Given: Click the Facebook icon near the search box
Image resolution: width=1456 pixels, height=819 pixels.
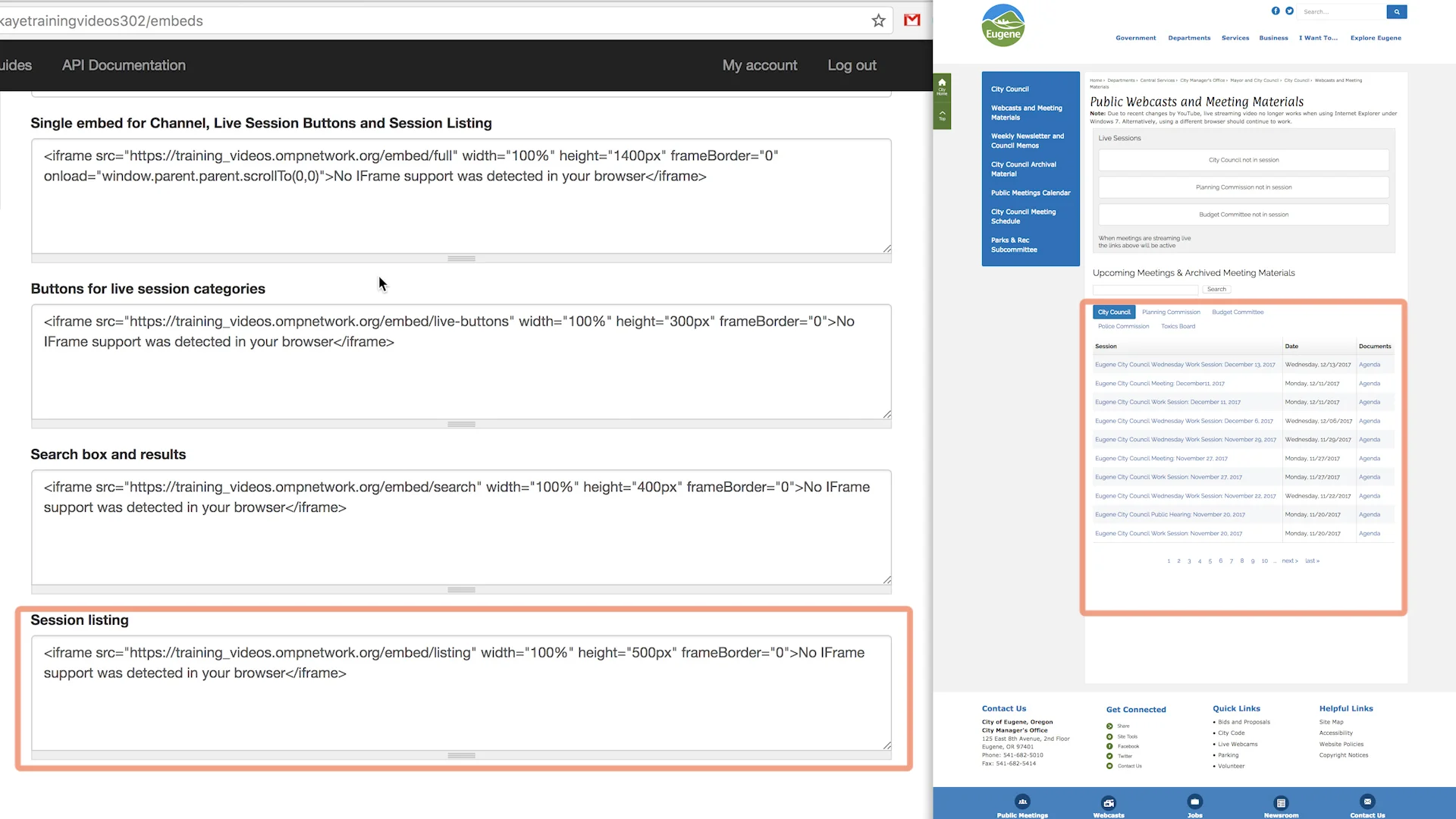Looking at the screenshot, I should coord(1276,11).
